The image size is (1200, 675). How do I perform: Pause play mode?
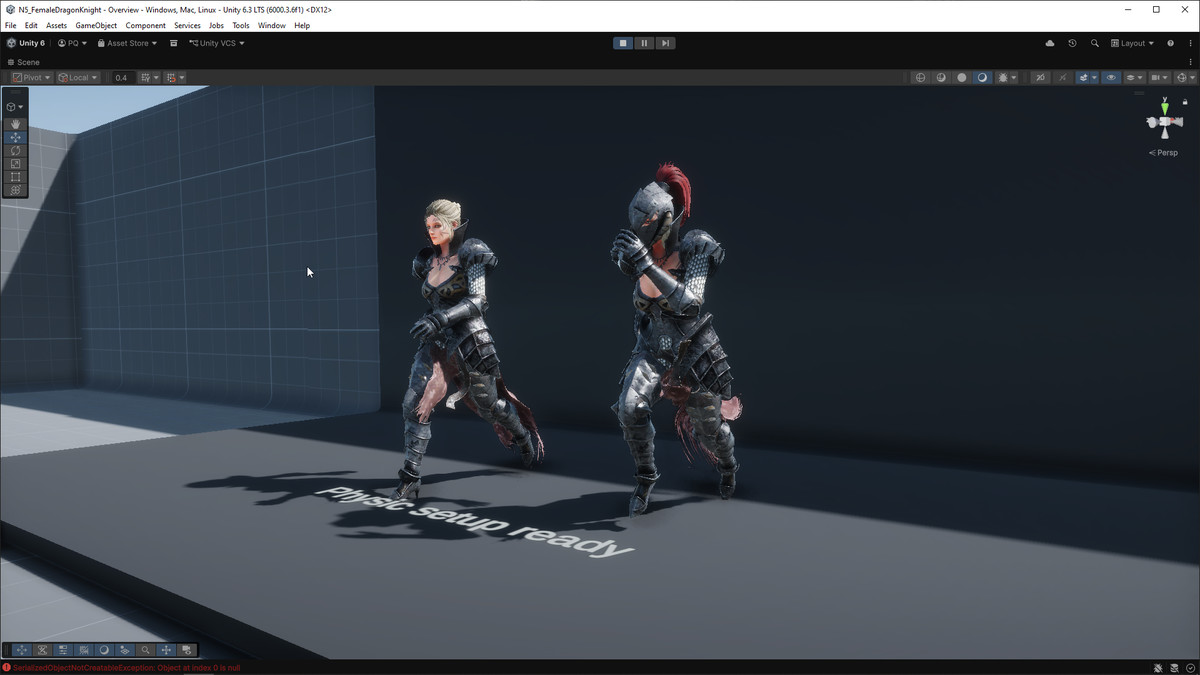tap(644, 44)
